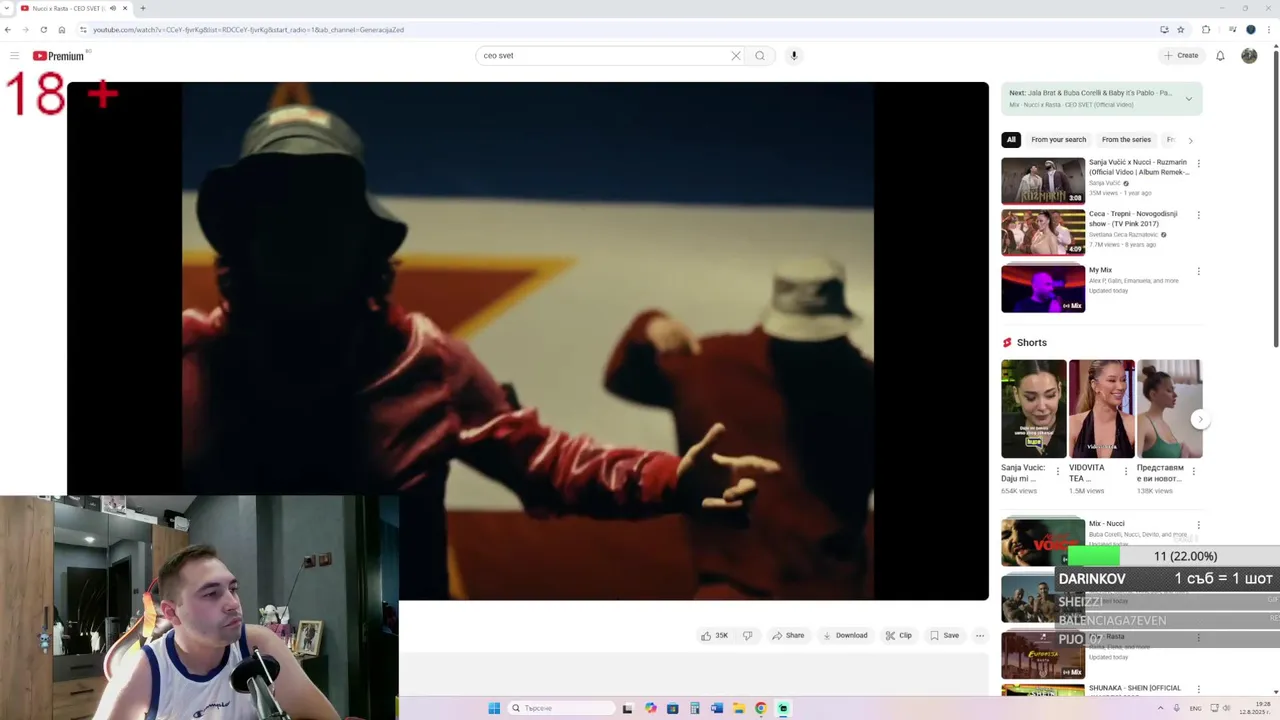Select the All filter chip

tap(1011, 140)
